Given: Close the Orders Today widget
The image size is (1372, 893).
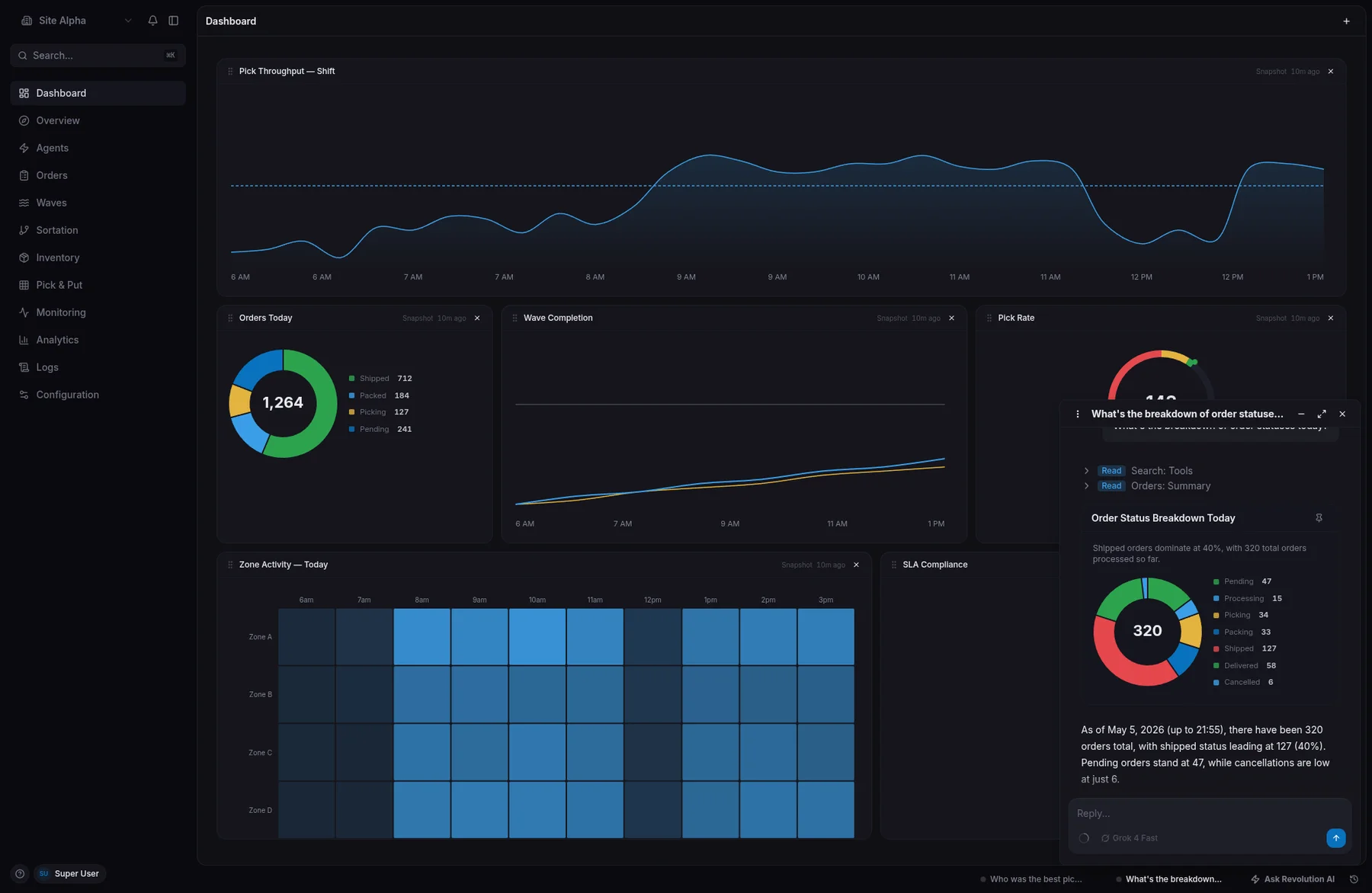Looking at the screenshot, I should (477, 318).
